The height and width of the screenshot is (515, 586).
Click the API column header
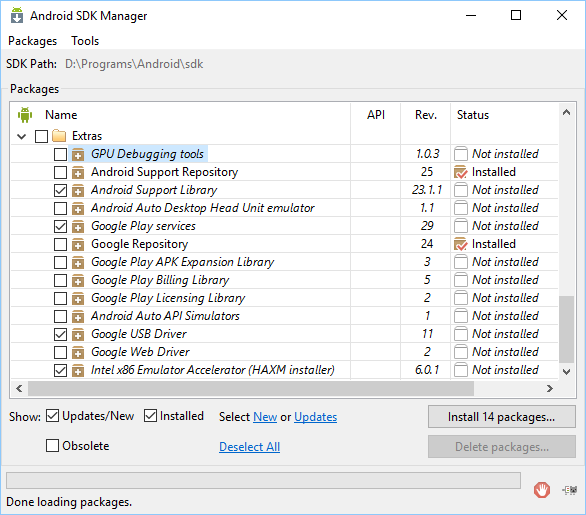point(376,115)
